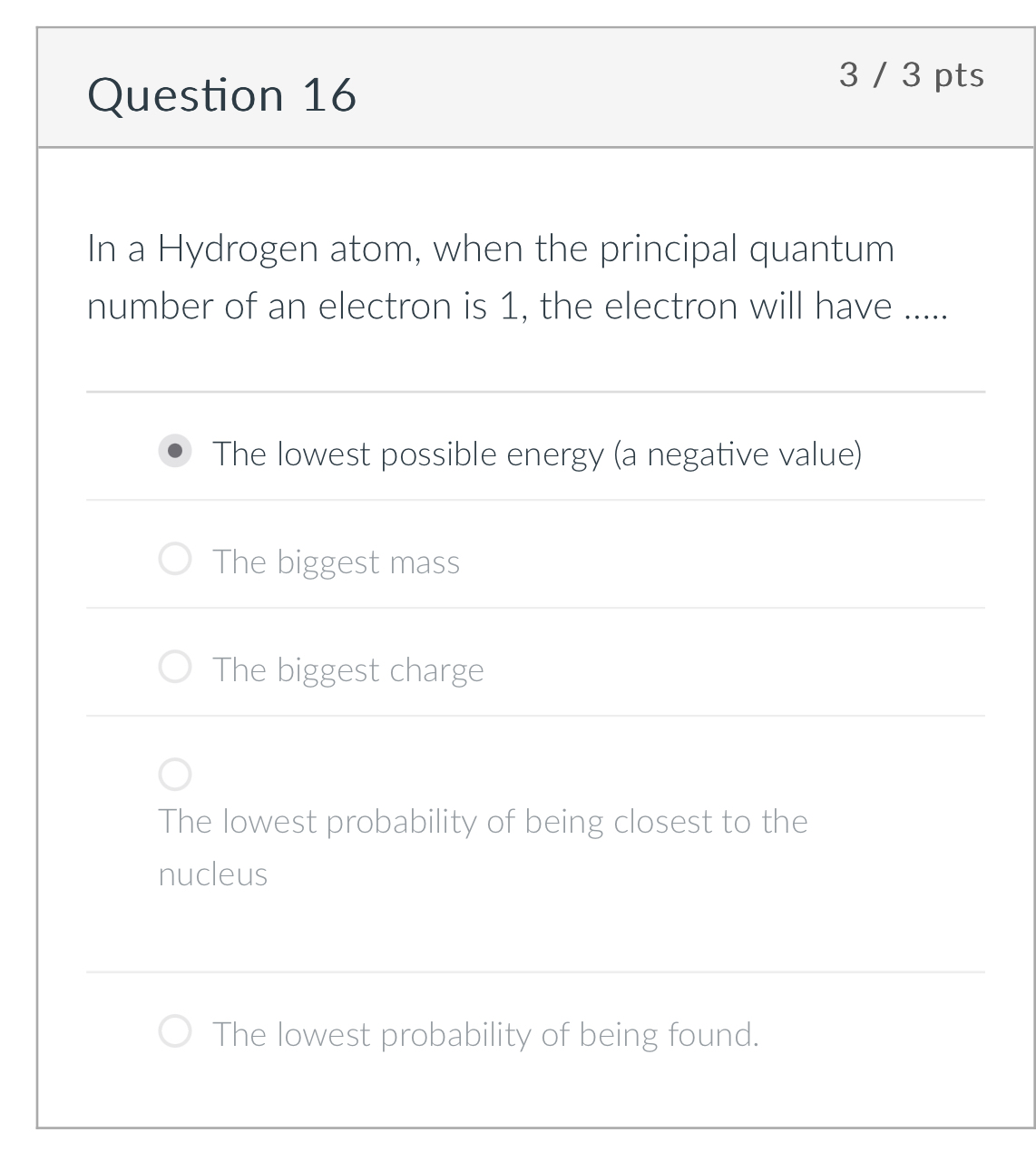Click the last answer's radio circle

coord(175,1030)
